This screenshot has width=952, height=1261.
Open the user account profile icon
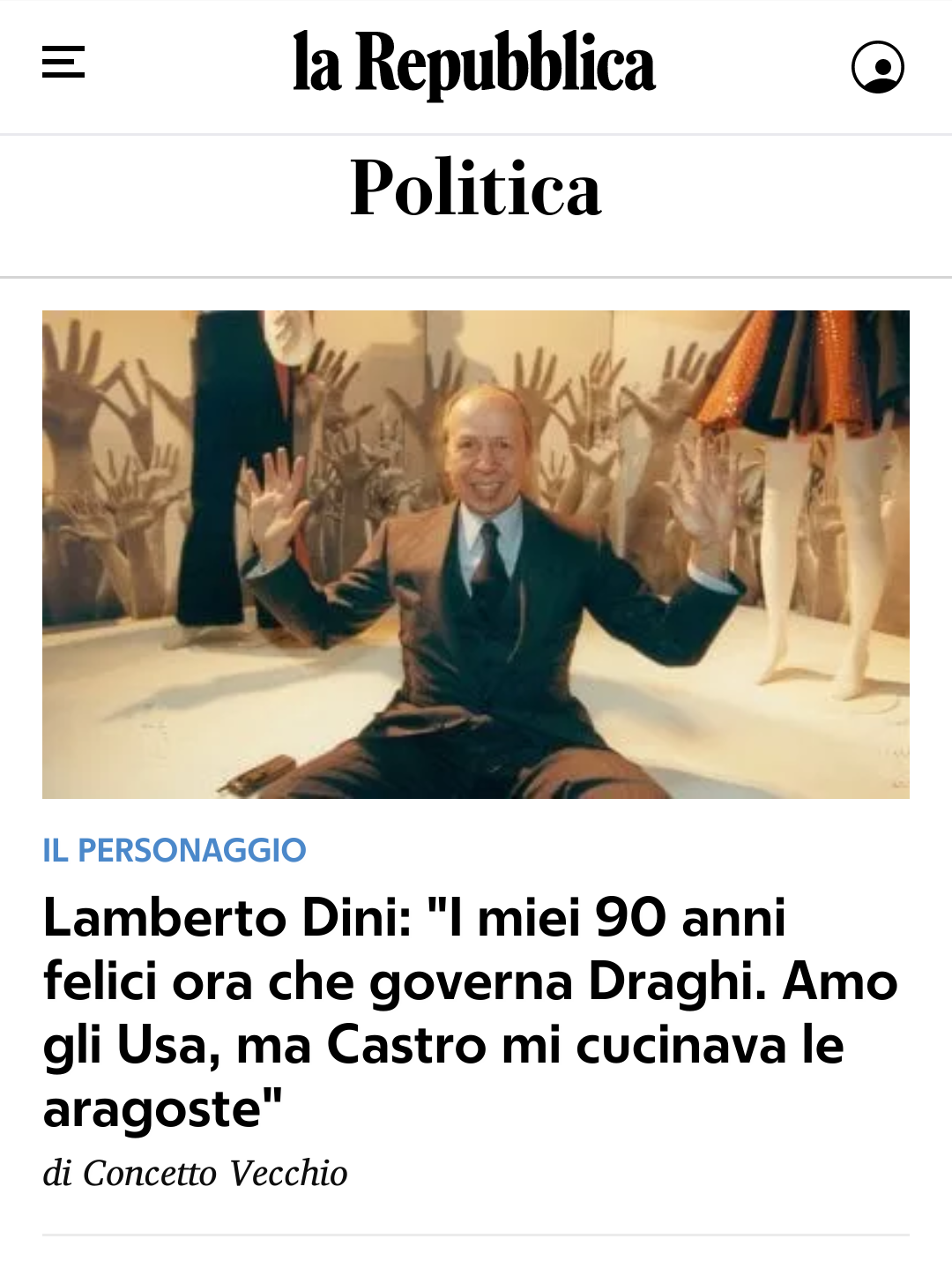[x=877, y=66]
